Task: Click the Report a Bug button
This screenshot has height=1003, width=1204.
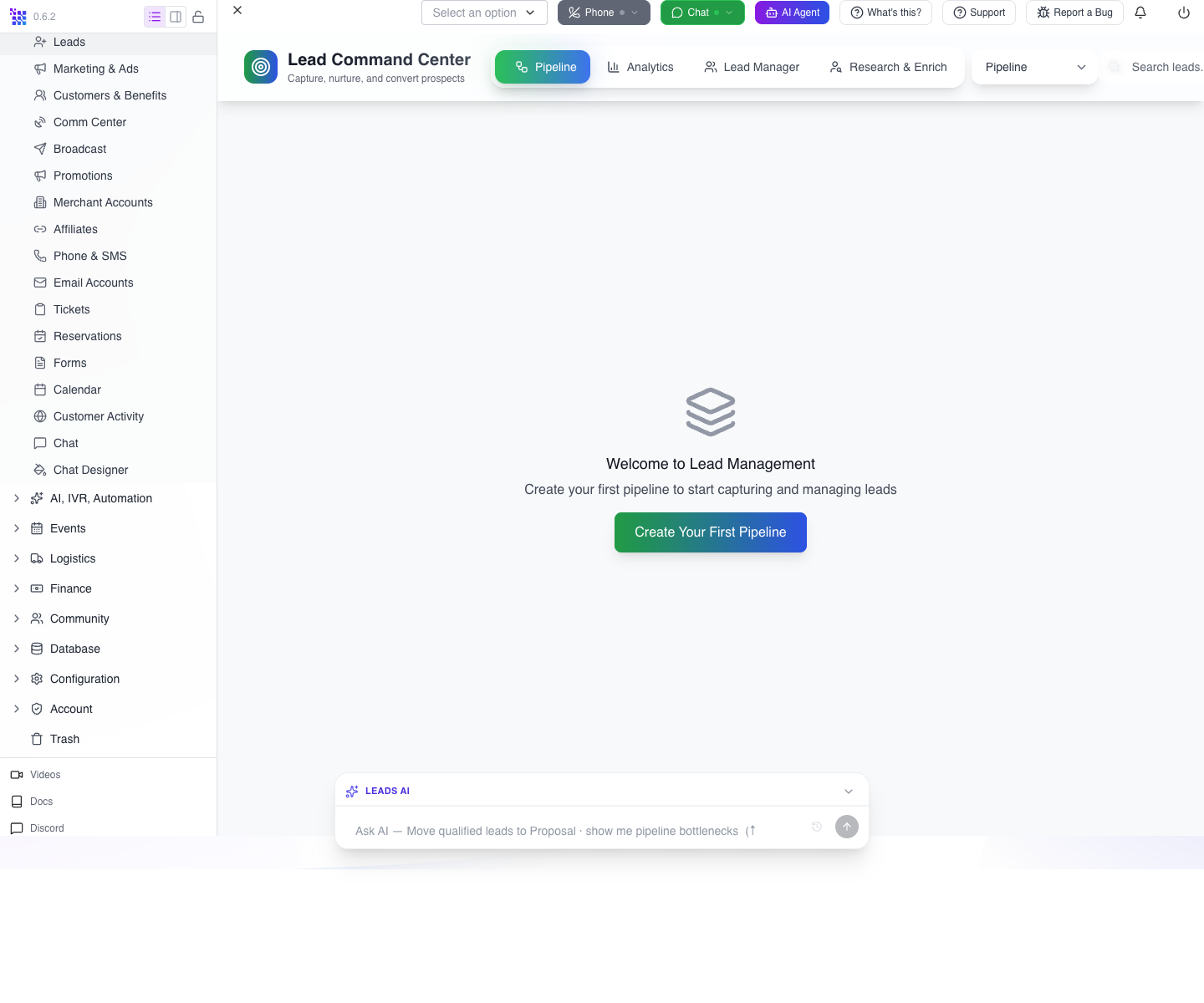Action: click(1074, 13)
